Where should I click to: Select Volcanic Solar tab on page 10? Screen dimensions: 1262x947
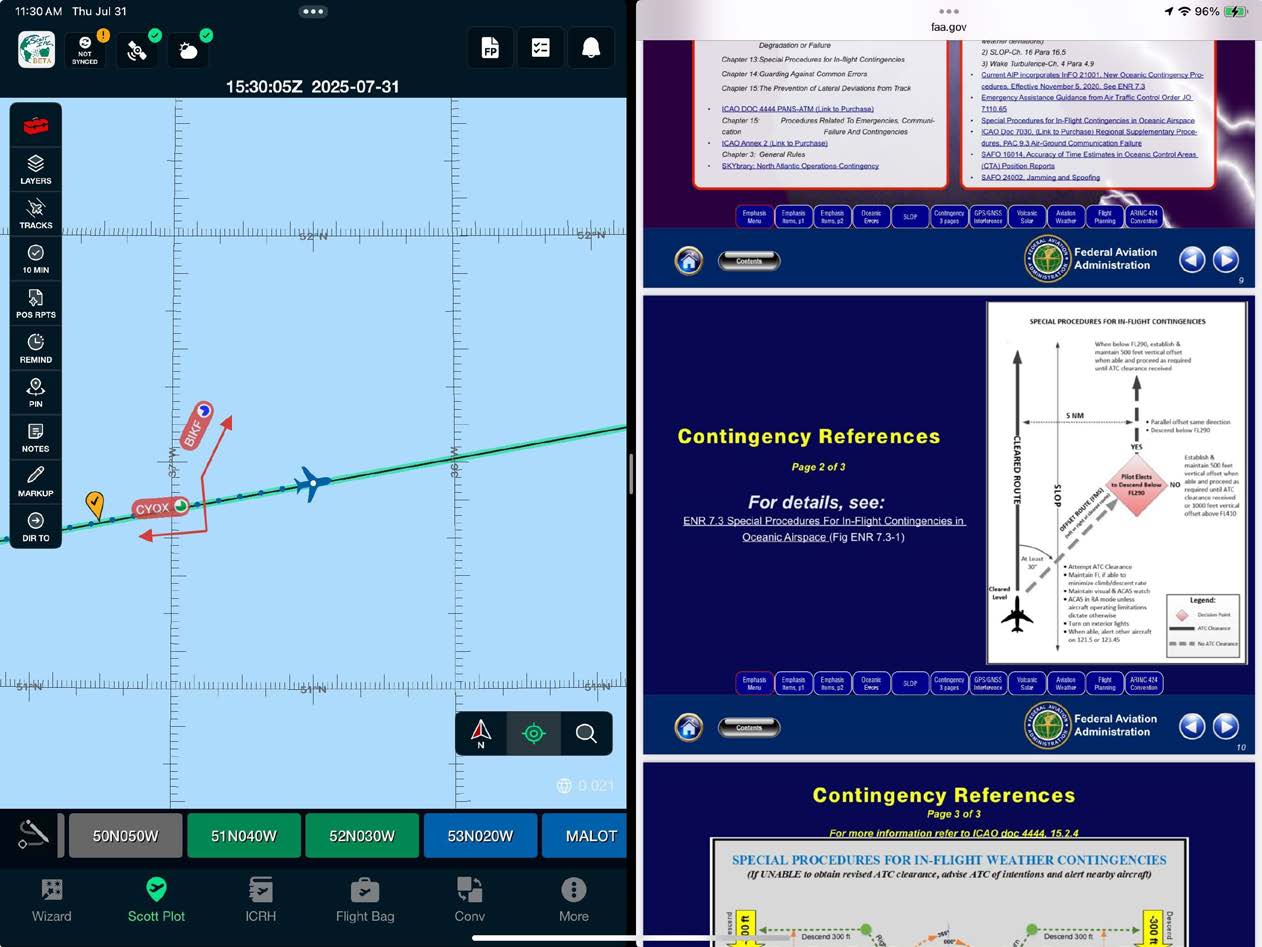click(x=1027, y=683)
